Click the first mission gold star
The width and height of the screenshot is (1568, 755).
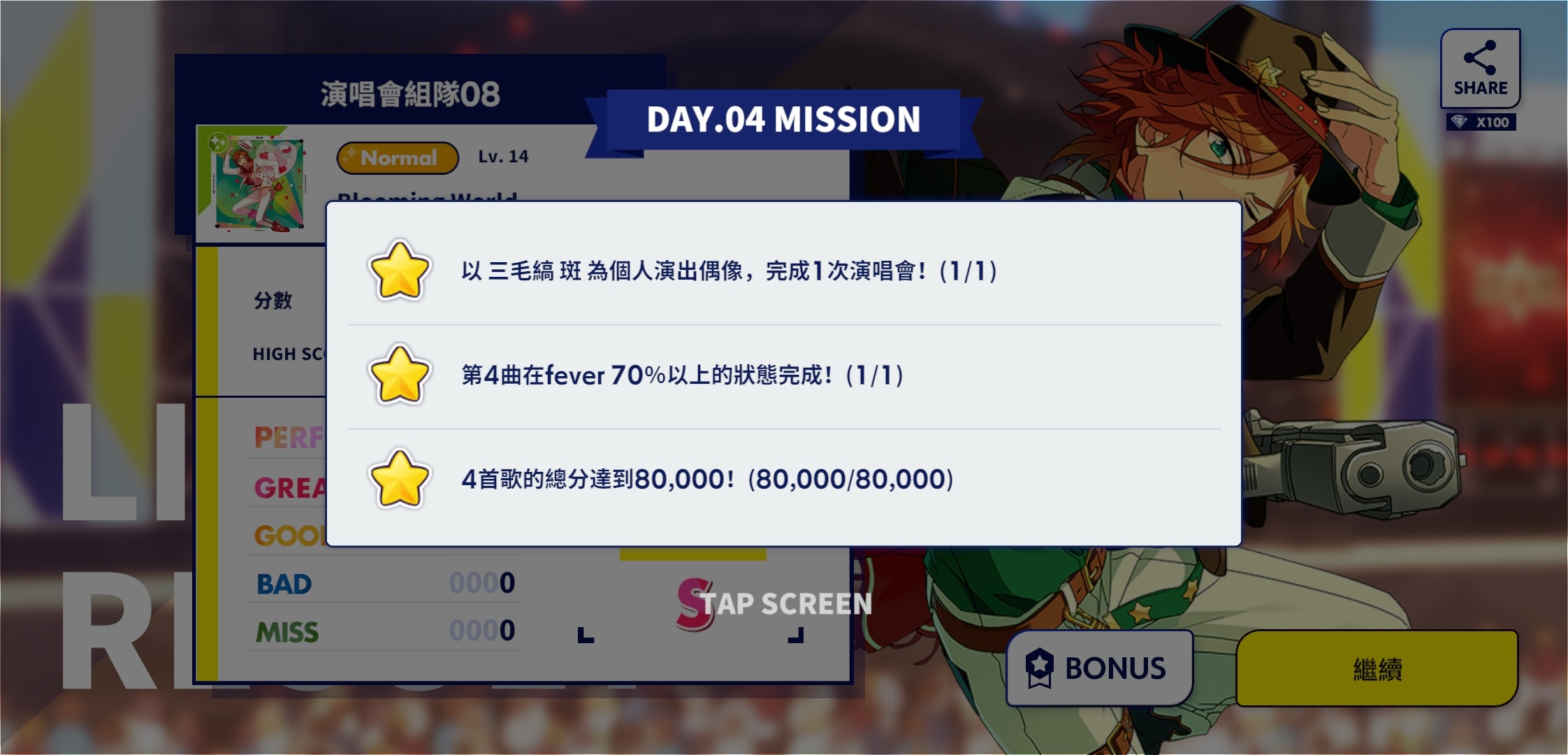coord(399,271)
